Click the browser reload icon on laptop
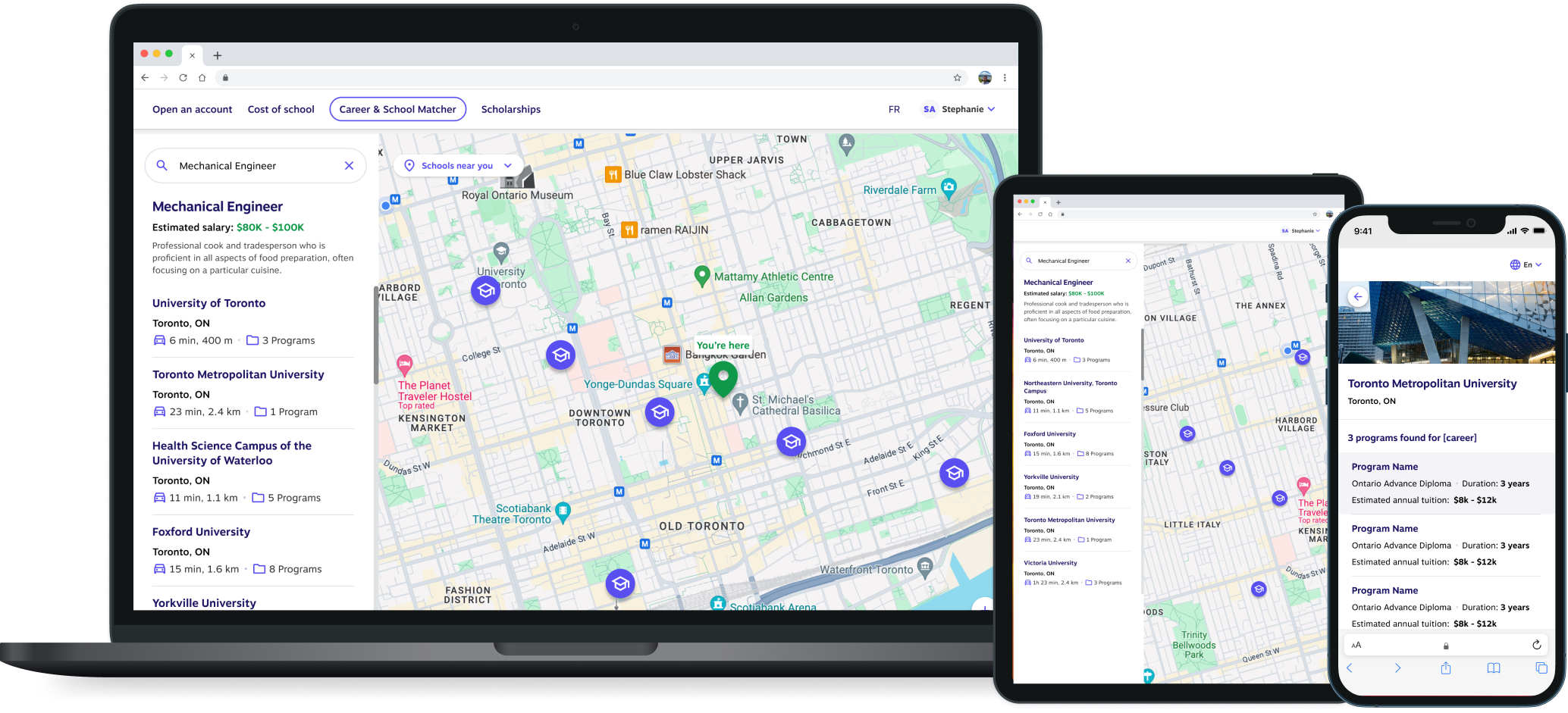 [183, 77]
